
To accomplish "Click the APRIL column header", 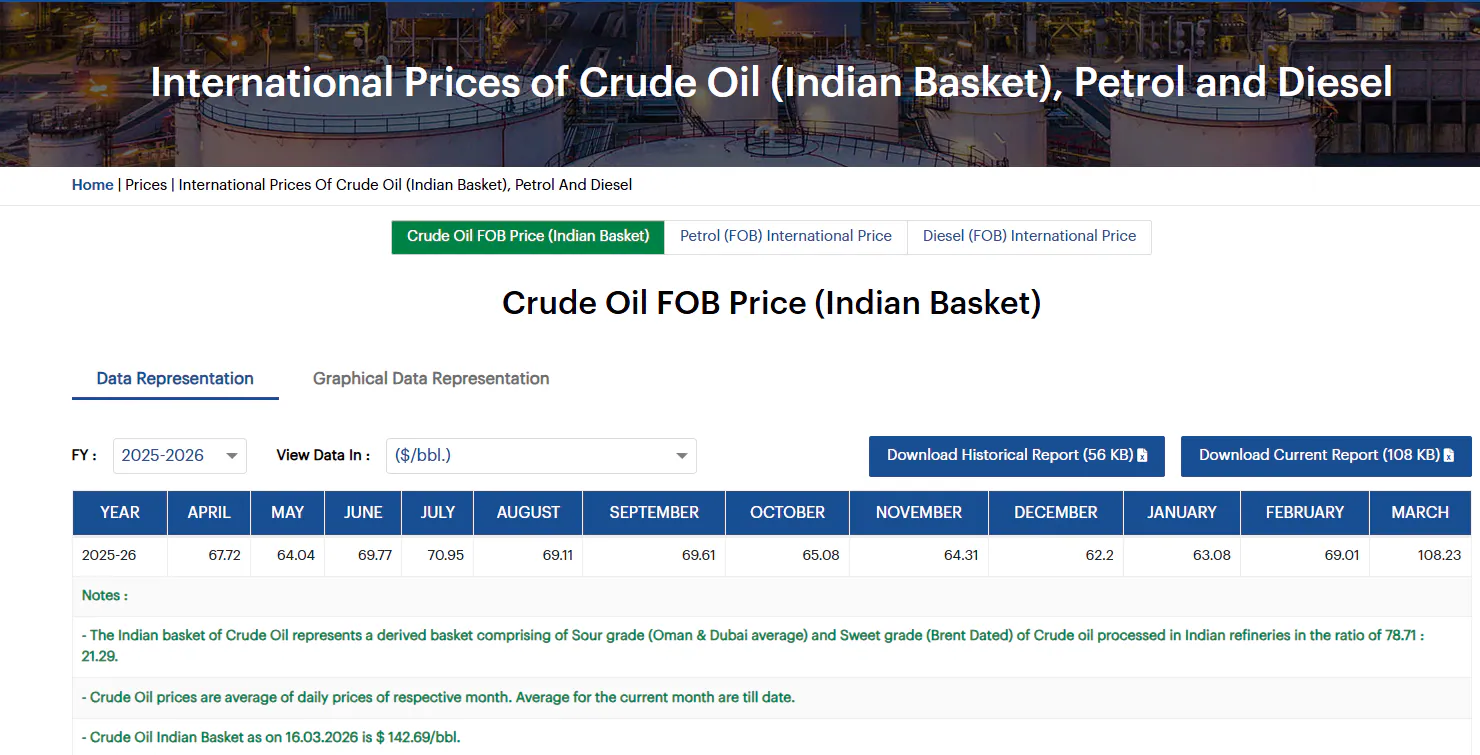I will (209, 513).
